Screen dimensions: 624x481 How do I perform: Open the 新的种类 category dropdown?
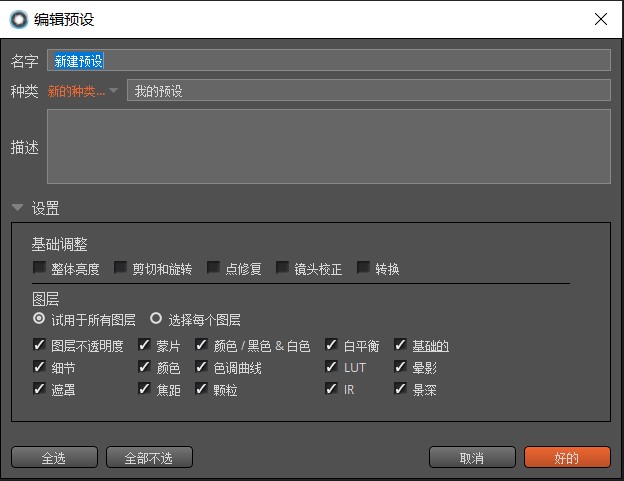pos(82,91)
